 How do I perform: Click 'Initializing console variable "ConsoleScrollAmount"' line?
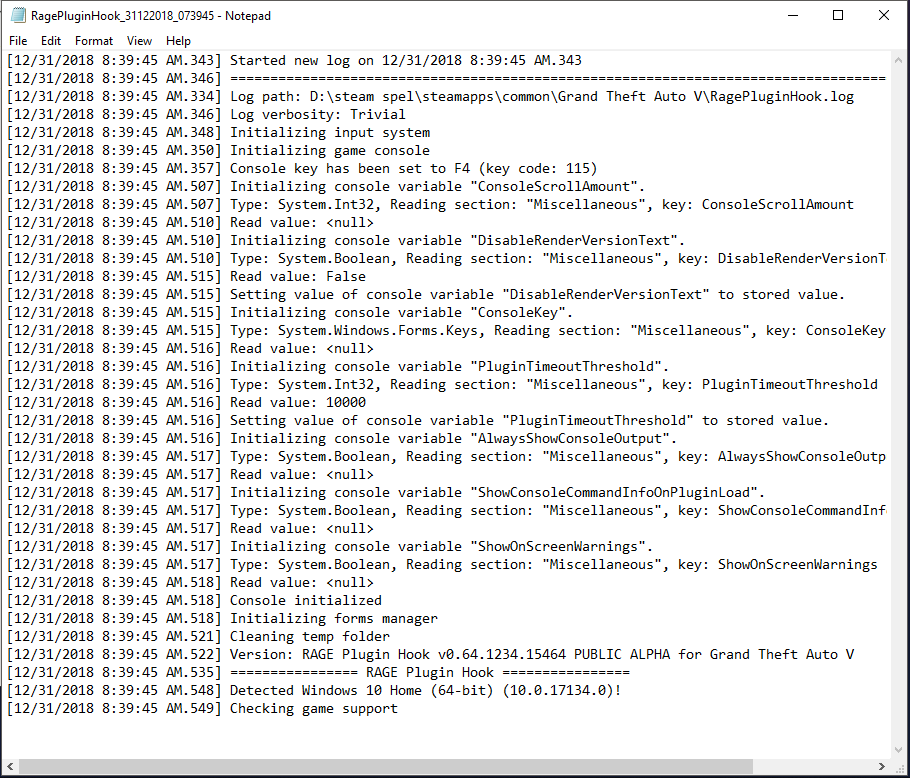[x=326, y=186]
